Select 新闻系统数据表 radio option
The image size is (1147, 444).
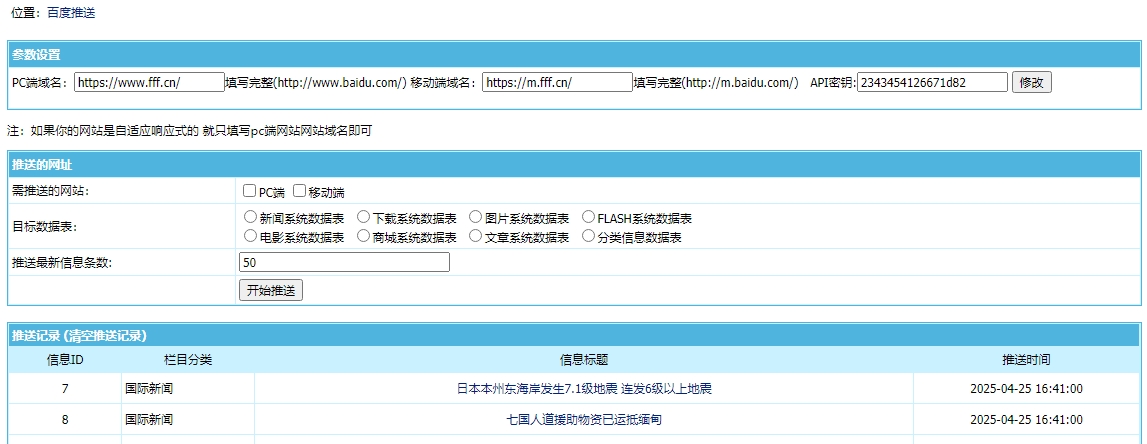point(250,217)
